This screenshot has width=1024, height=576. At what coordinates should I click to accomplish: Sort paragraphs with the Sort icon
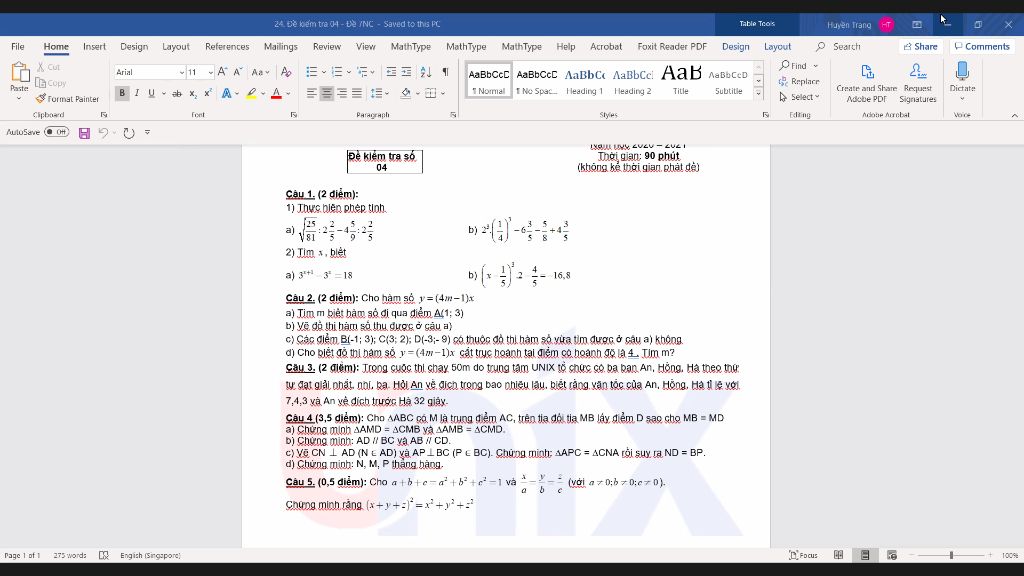[x=426, y=72]
